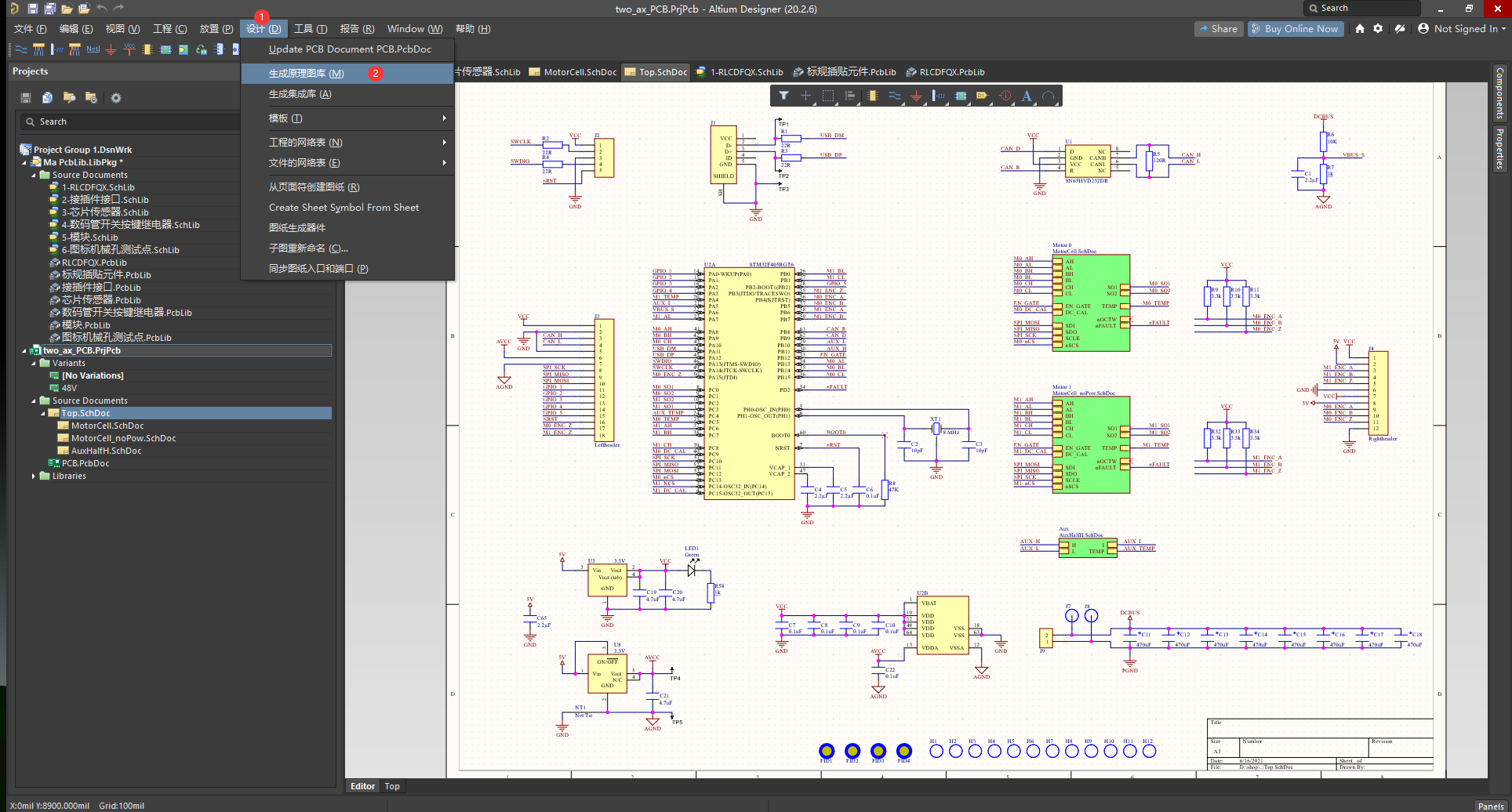
Task: Click the Buy Online Now button
Action: (x=1296, y=28)
